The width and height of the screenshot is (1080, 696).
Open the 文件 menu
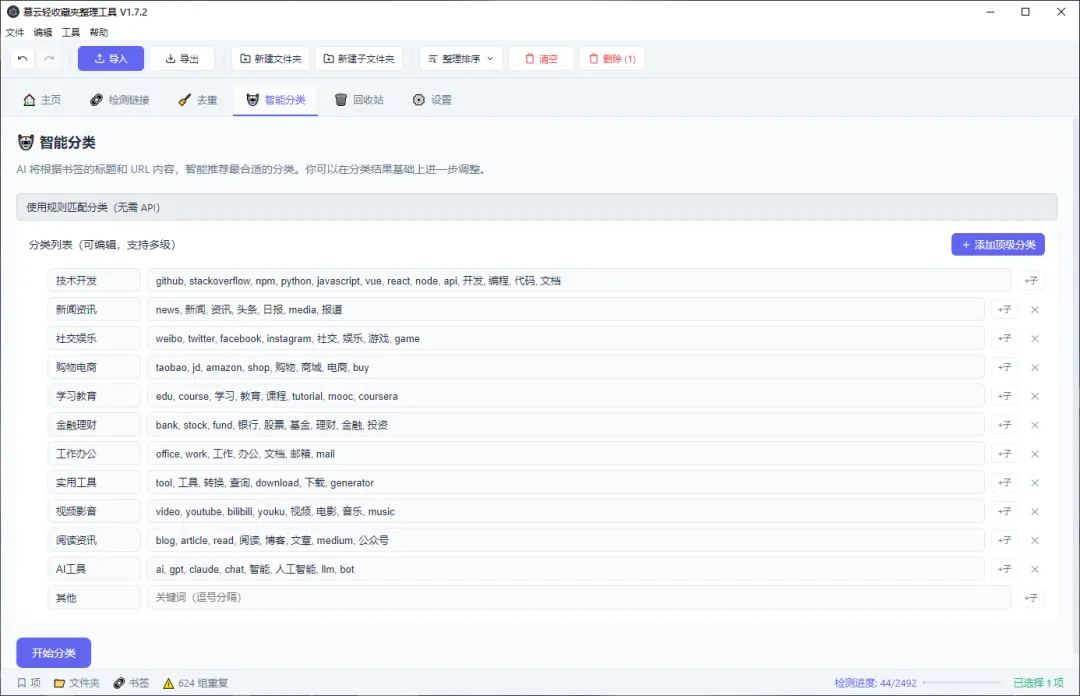(x=14, y=32)
